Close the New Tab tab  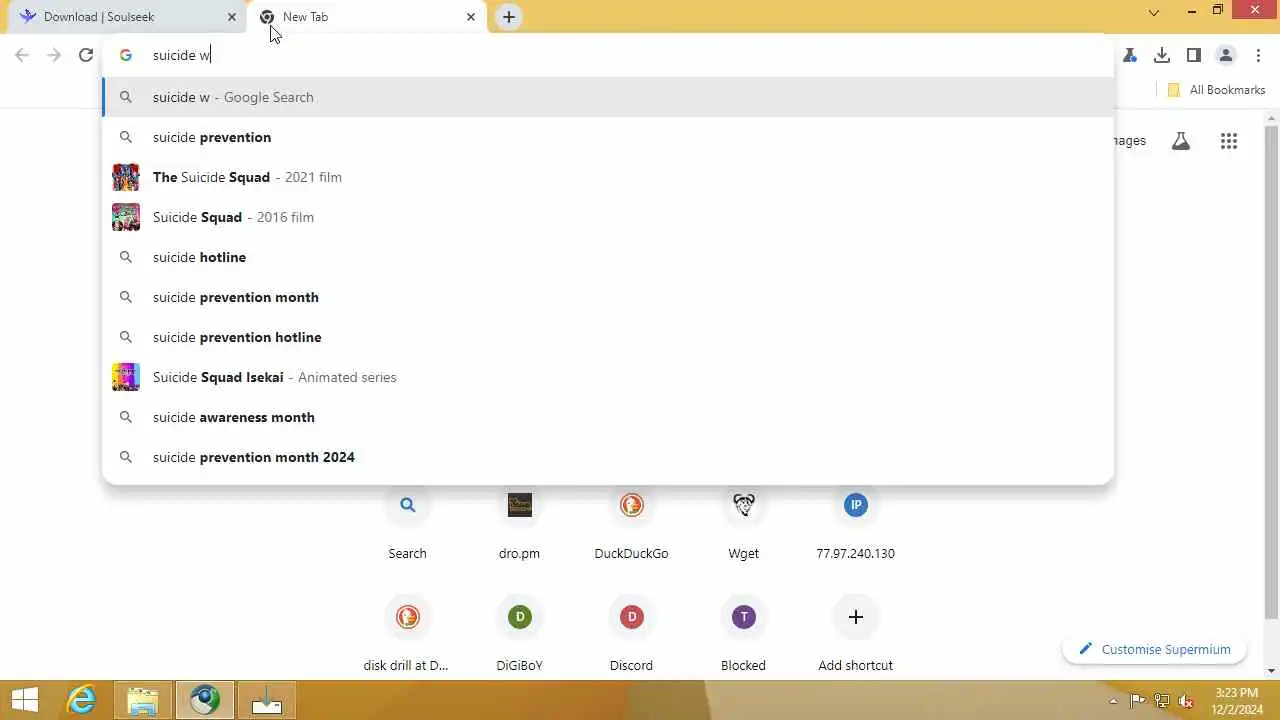pos(471,17)
